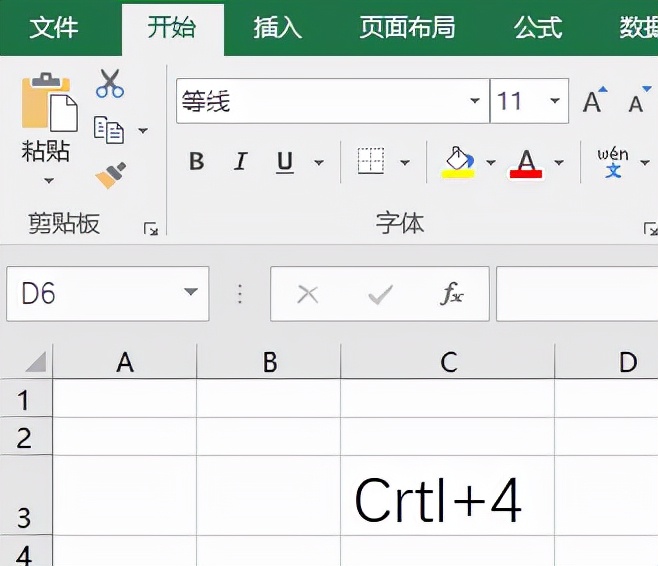Image resolution: width=658 pixels, height=566 pixels.
Task: Click the Cut scissors icon
Action: [x=110, y=83]
